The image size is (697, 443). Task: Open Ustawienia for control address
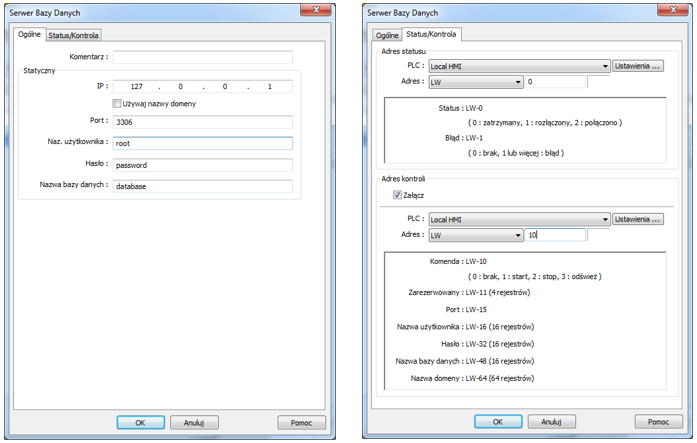[638, 219]
